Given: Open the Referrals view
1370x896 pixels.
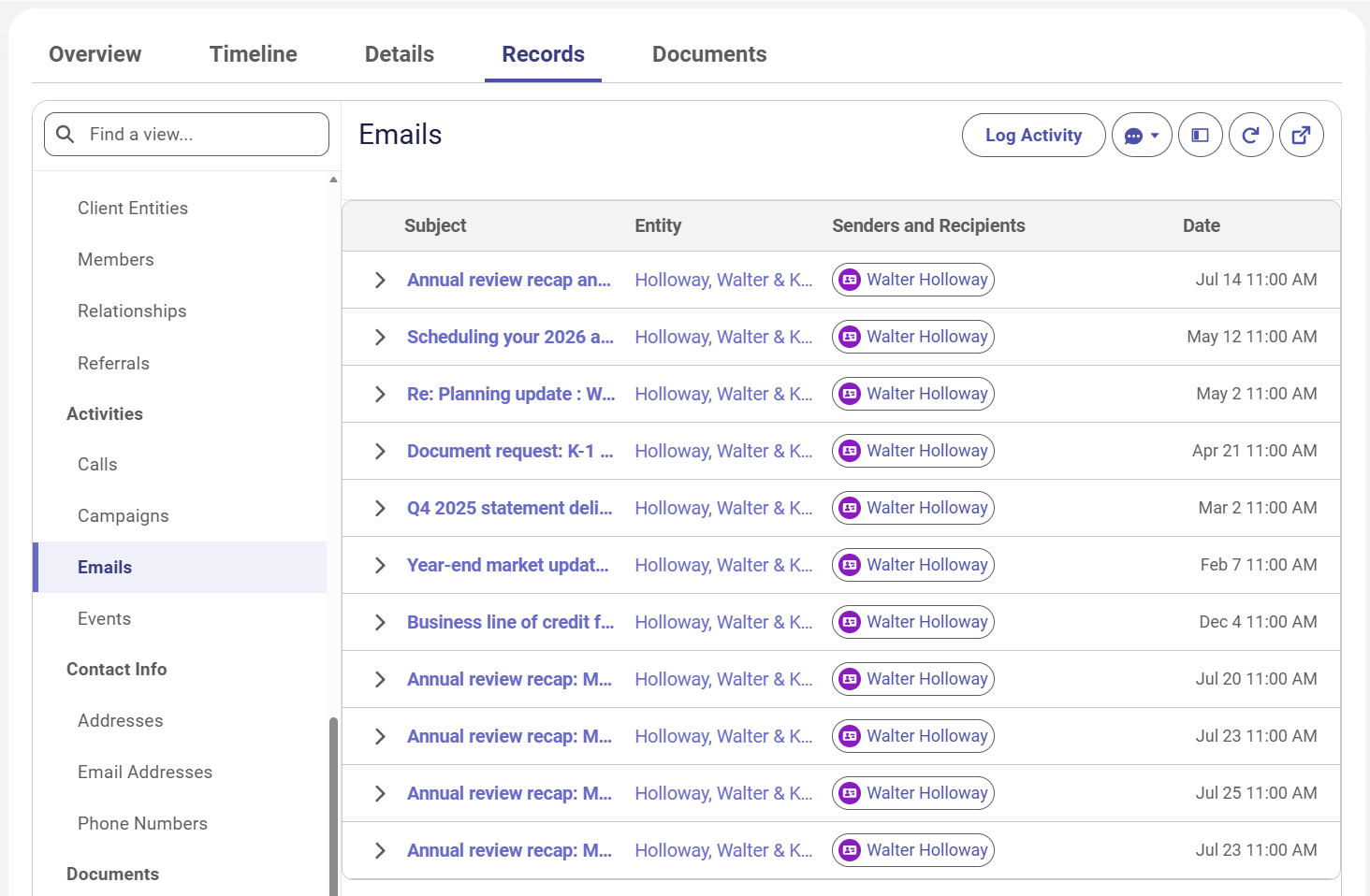Looking at the screenshot, I should [113, 364].
